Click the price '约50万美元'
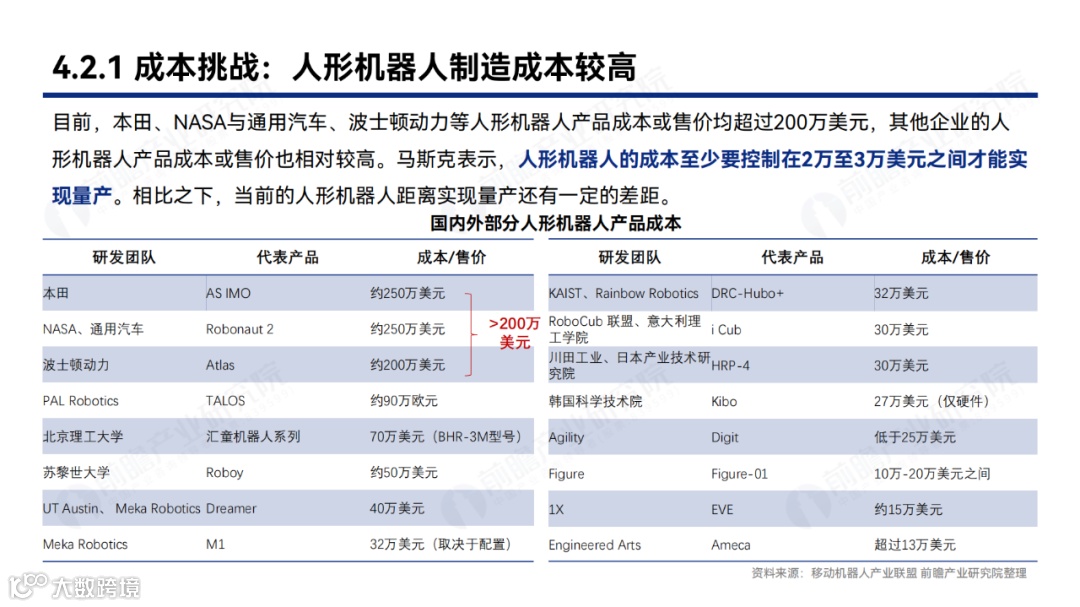The width and height of the screenshot is (1080, 607). coord(404,473)
